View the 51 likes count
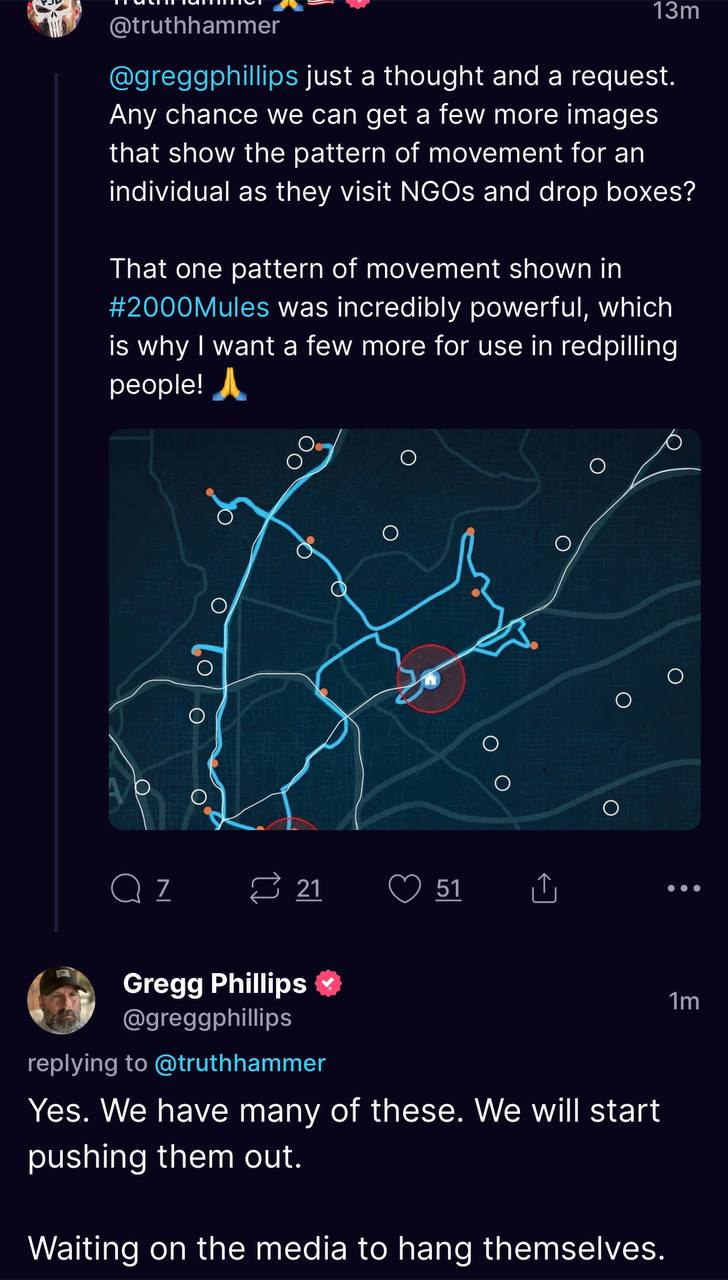The height and width of the screenshot is (1280, 728). pos(448,889)
